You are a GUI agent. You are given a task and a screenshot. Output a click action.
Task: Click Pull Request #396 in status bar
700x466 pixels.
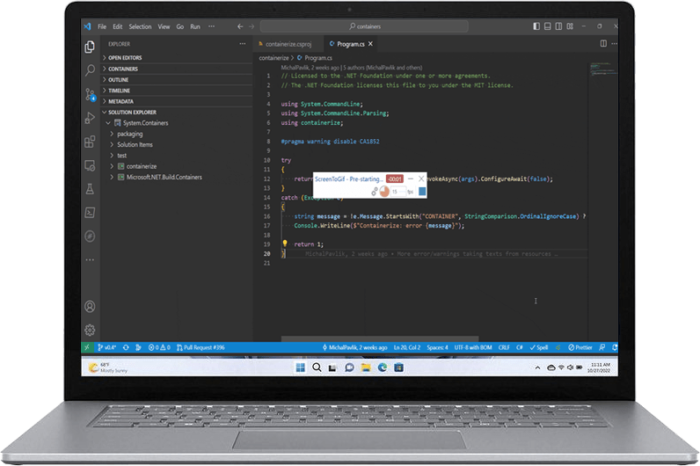tap(204, 347)
